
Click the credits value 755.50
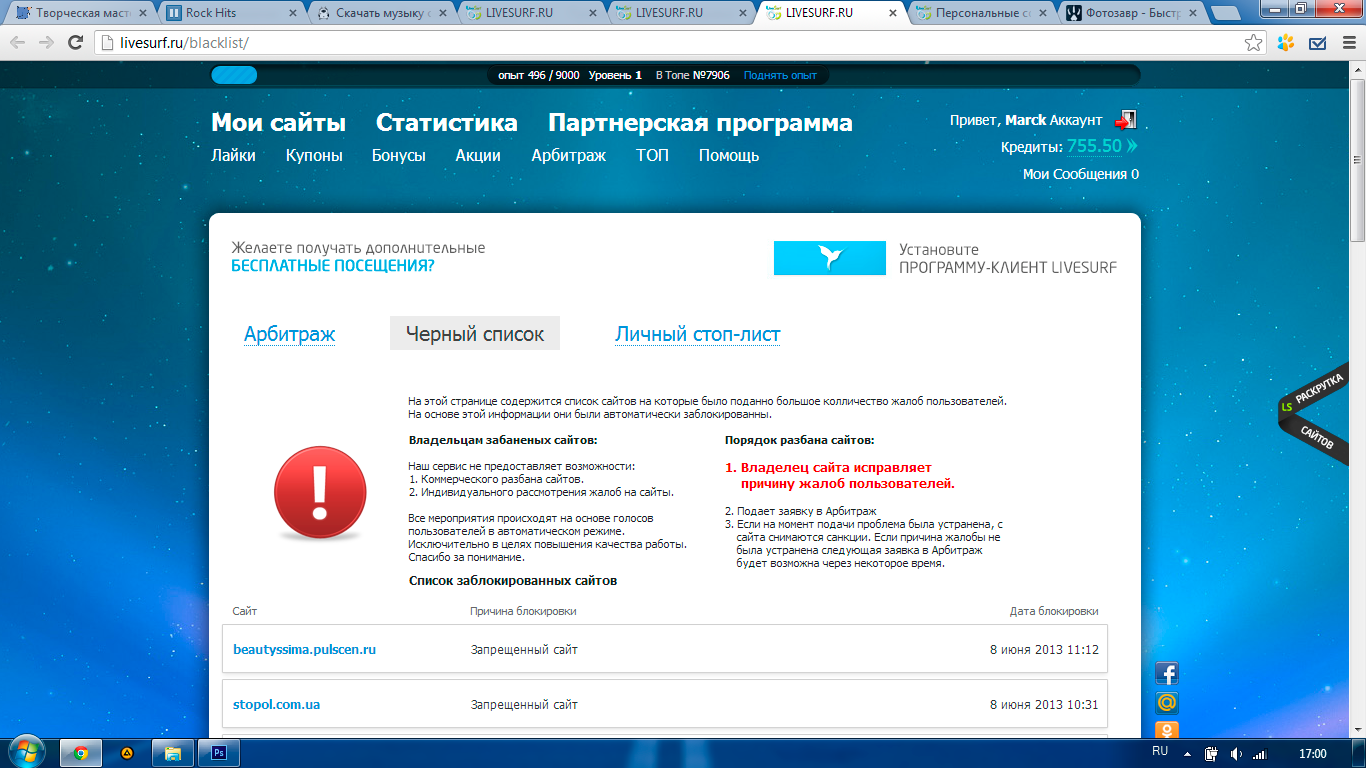pyautogui.click(x=1094, y=146)
